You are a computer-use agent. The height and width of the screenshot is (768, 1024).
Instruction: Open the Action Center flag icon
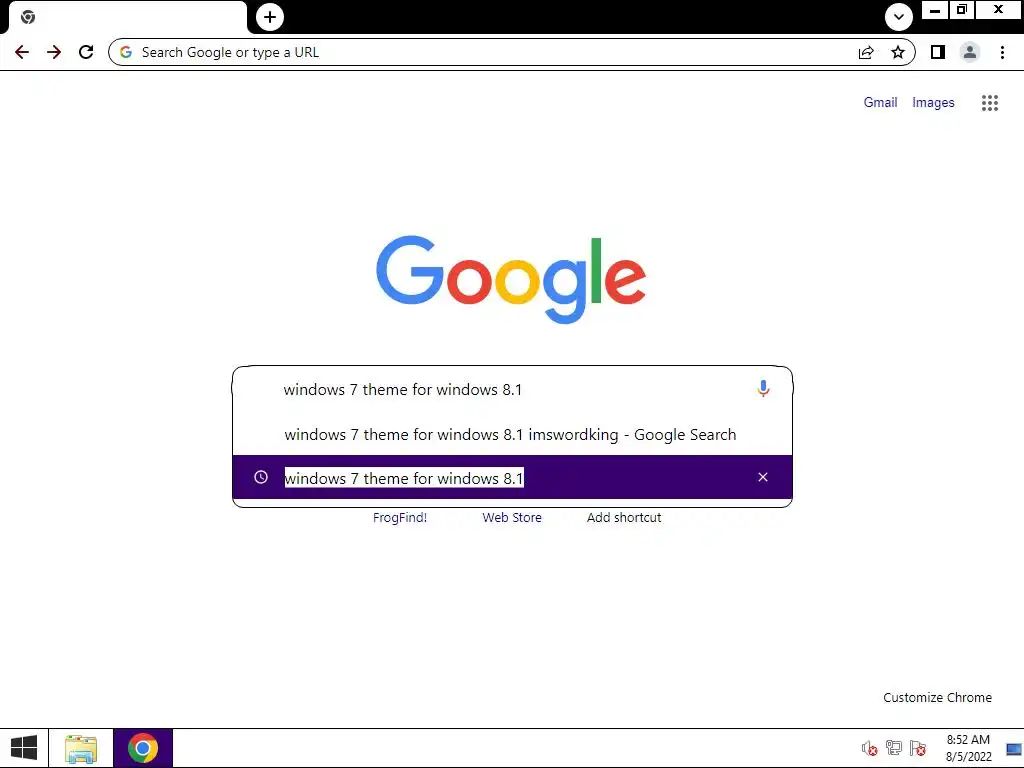point(918,748)
